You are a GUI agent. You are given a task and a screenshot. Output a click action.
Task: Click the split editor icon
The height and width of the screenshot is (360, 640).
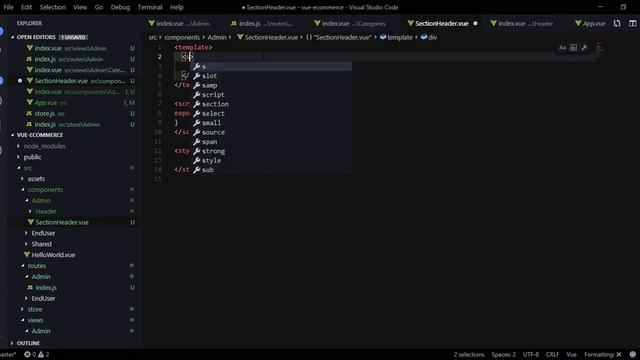633,23
